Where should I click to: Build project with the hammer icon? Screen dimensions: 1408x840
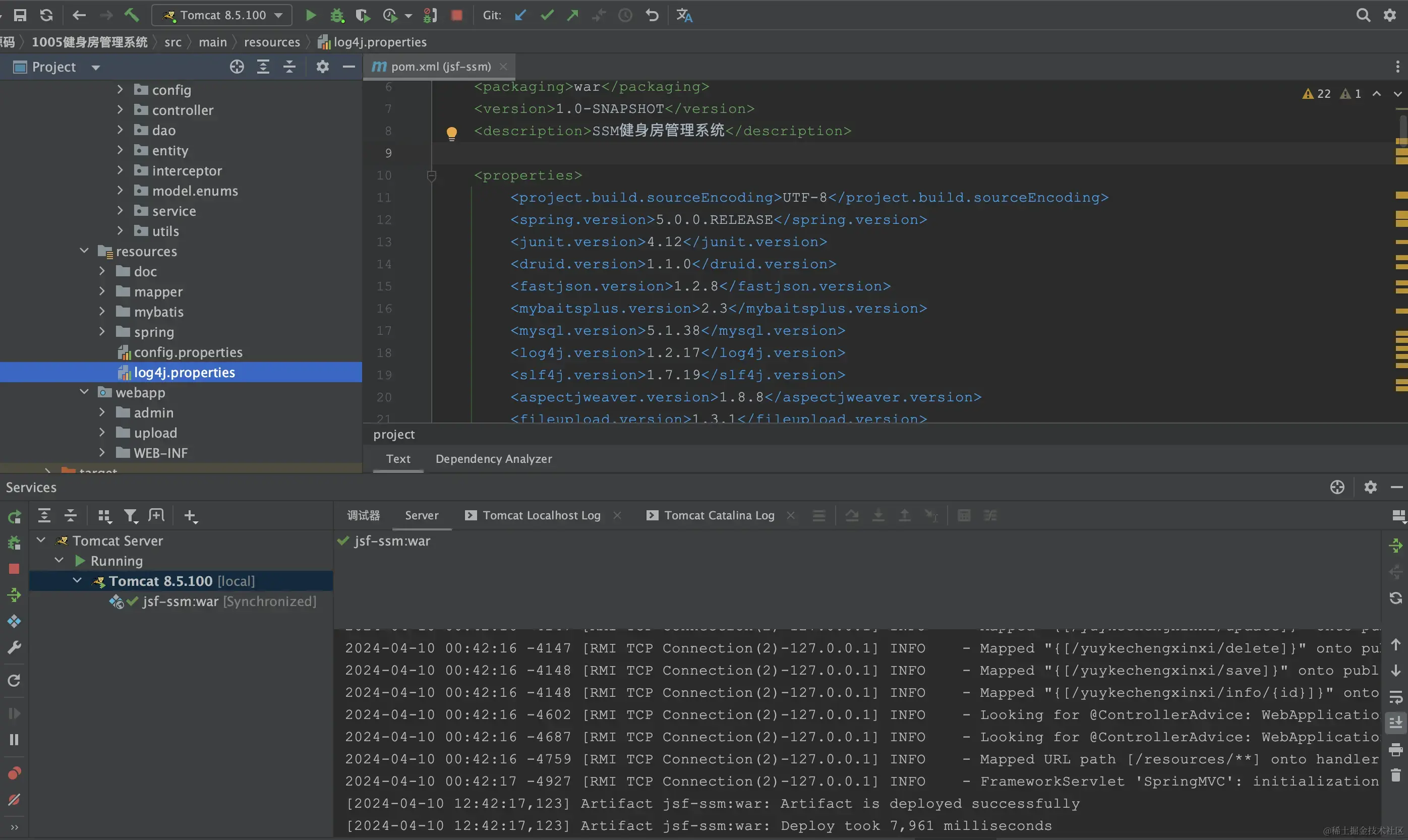point(132,15)
